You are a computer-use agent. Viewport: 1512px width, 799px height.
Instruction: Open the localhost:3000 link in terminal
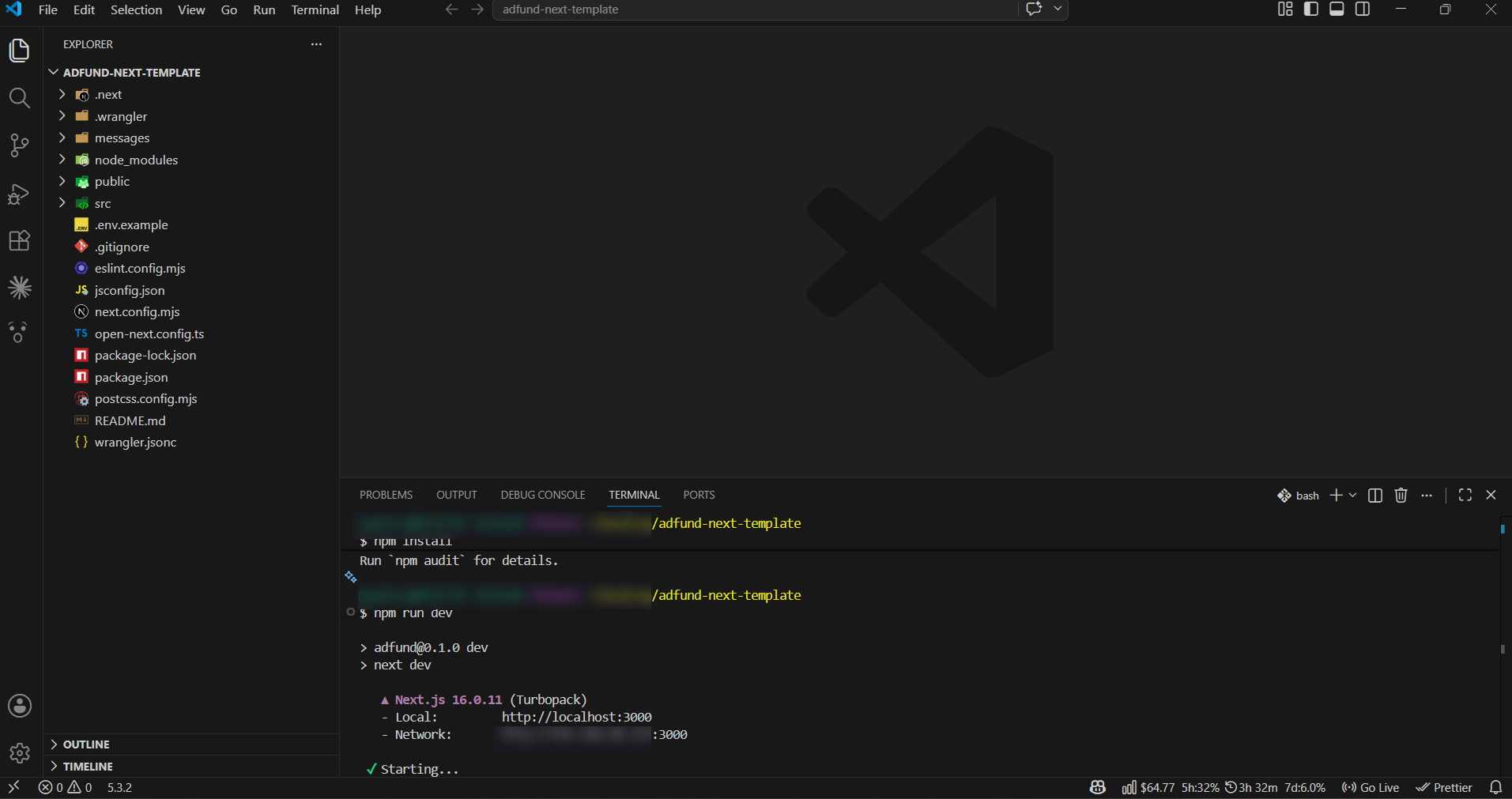(x=576, y=717)
